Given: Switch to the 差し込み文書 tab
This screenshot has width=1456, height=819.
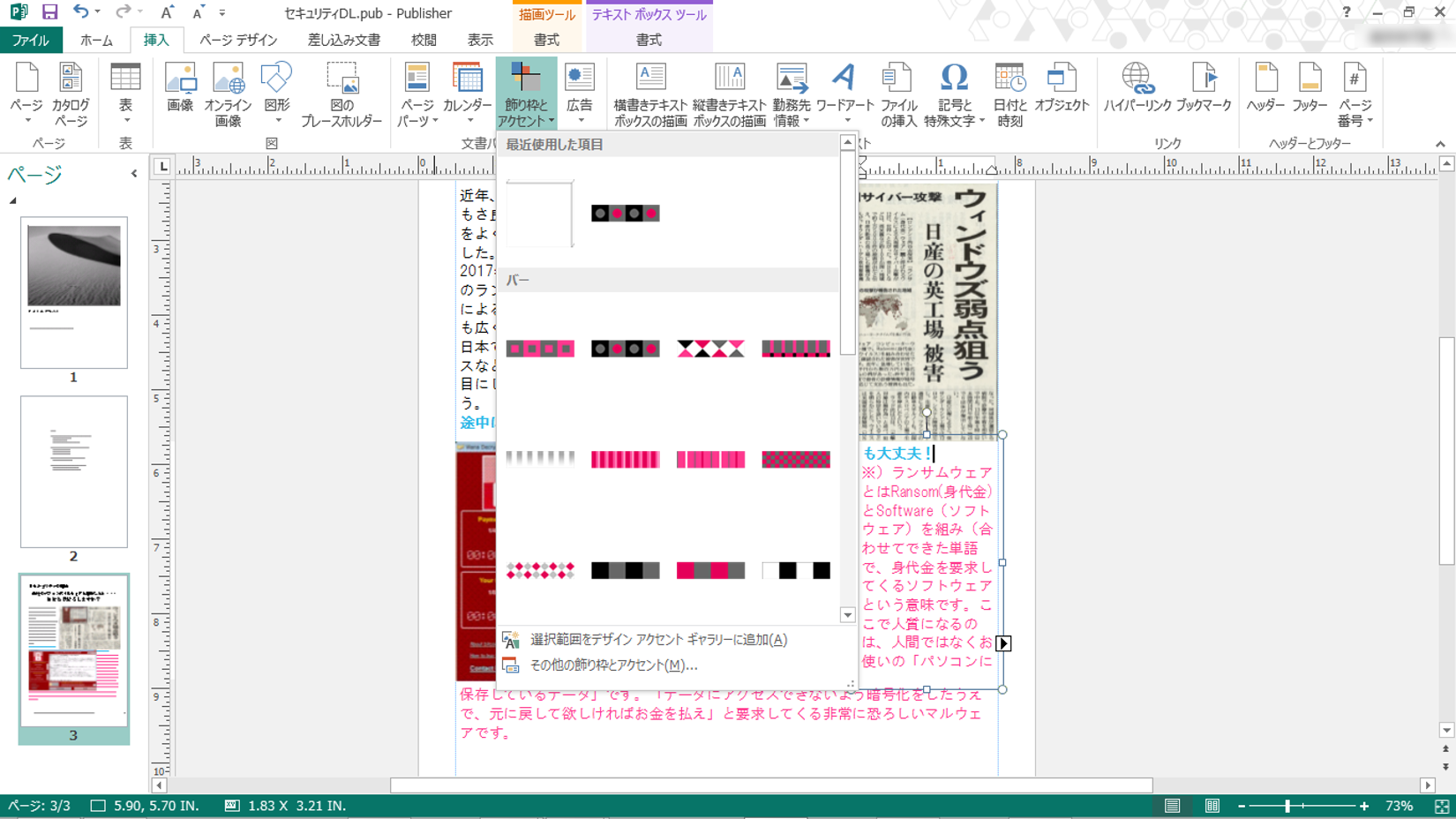Looking at the screenshot, I should click(x=344, y=40).
